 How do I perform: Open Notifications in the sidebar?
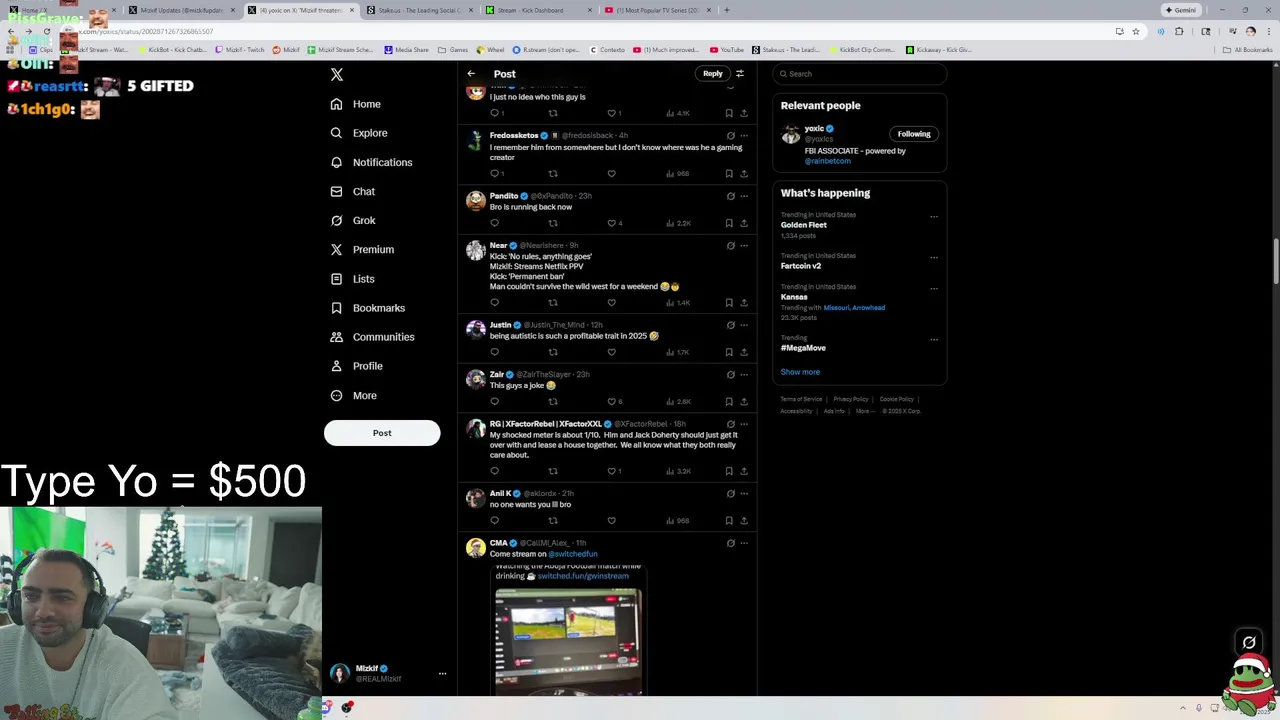pos(371,162)
